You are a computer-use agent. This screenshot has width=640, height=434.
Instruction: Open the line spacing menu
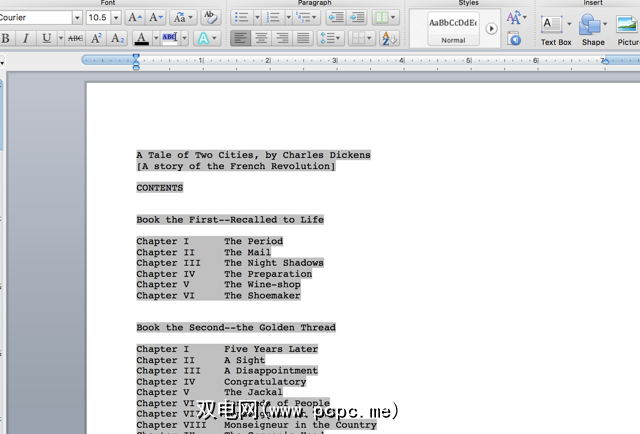[x=331, y=38]
